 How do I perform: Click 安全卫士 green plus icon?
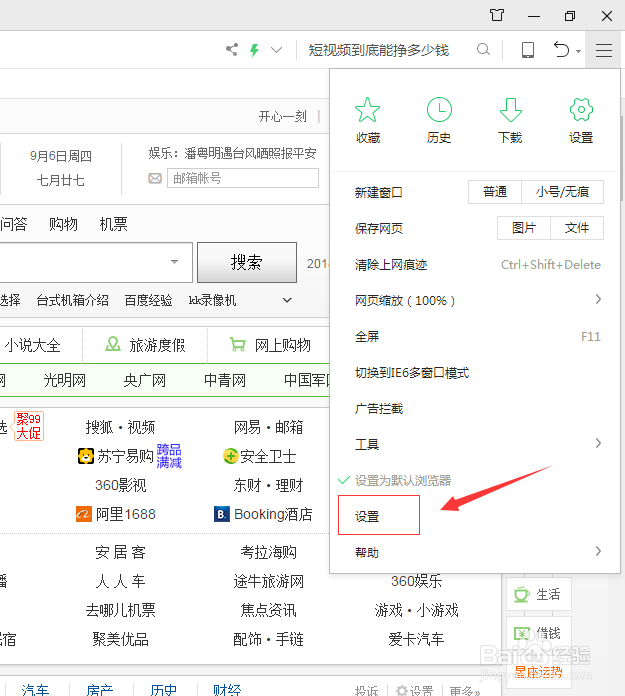pos(230,456)
